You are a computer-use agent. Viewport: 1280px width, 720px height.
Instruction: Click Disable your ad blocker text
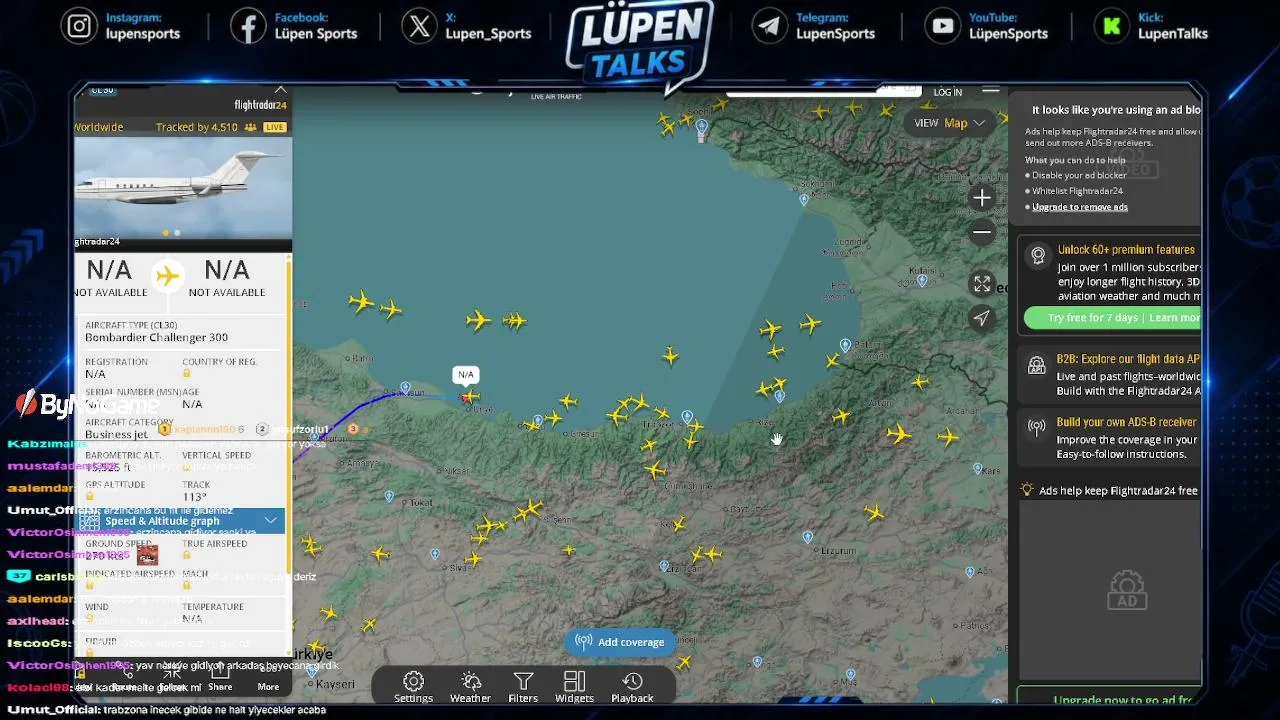(1079, 175)
